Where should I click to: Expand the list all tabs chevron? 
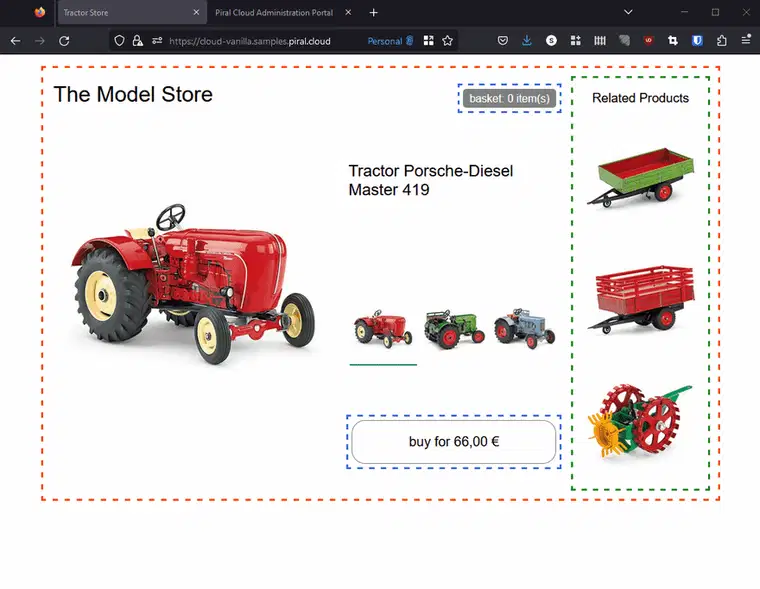point(628,12)
